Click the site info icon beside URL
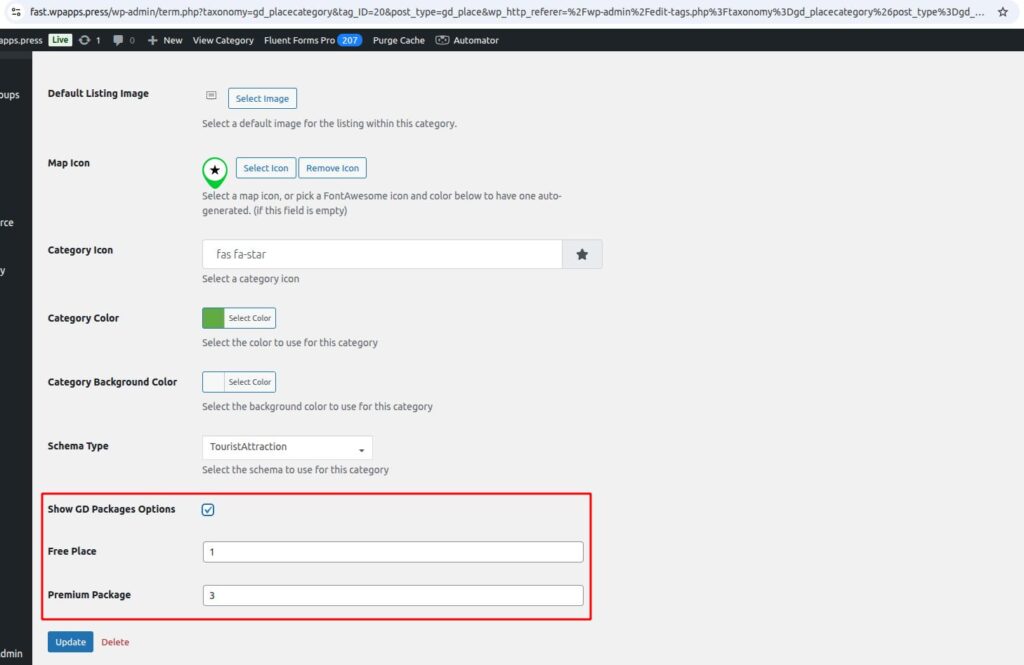This screenshot has width=1024, height=665. point(16,12)
